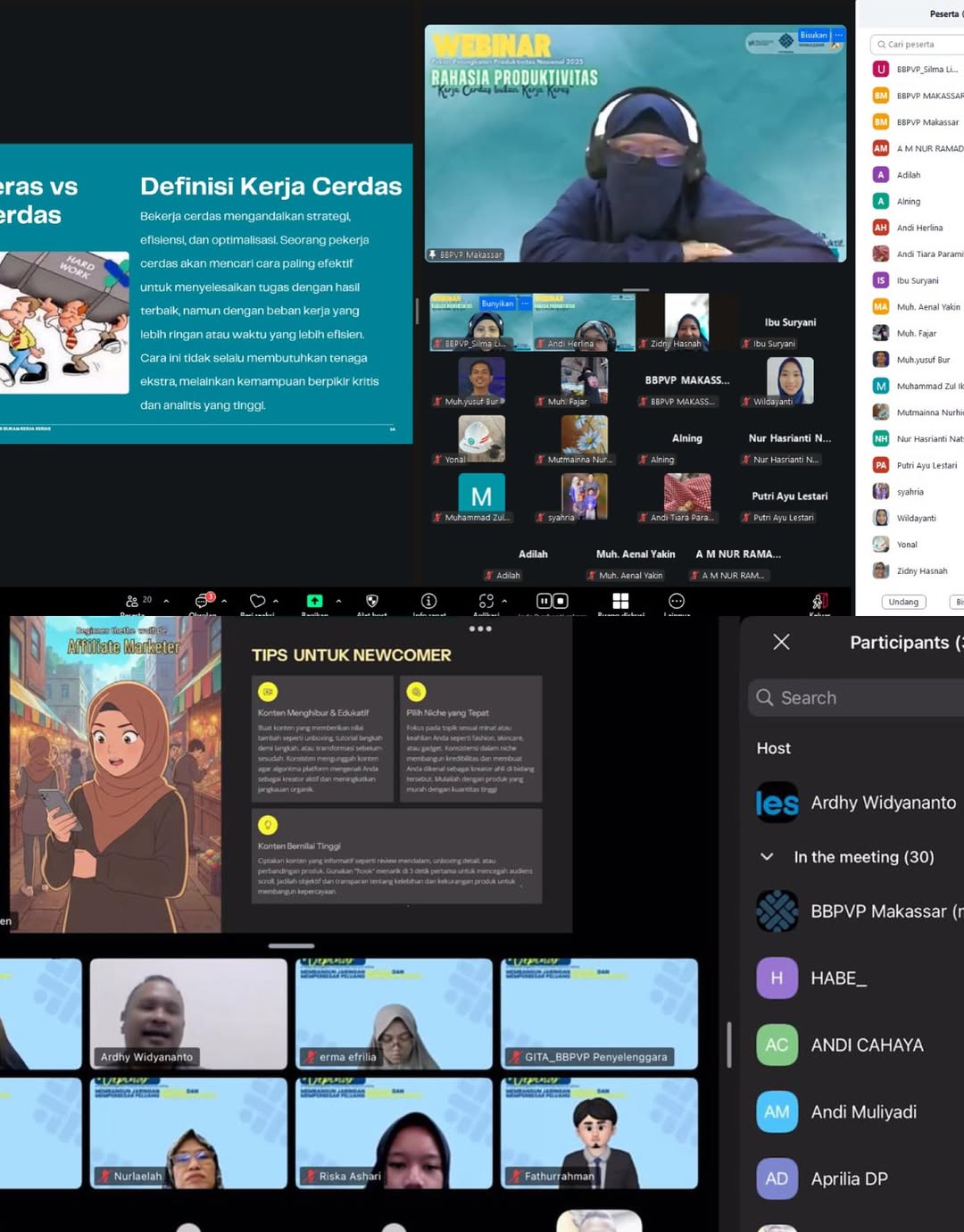The width and height of the screenshot is (964, 1232).
Task: Click the More (Lainnya) ellipsis icon
Action: pos(677,602)
